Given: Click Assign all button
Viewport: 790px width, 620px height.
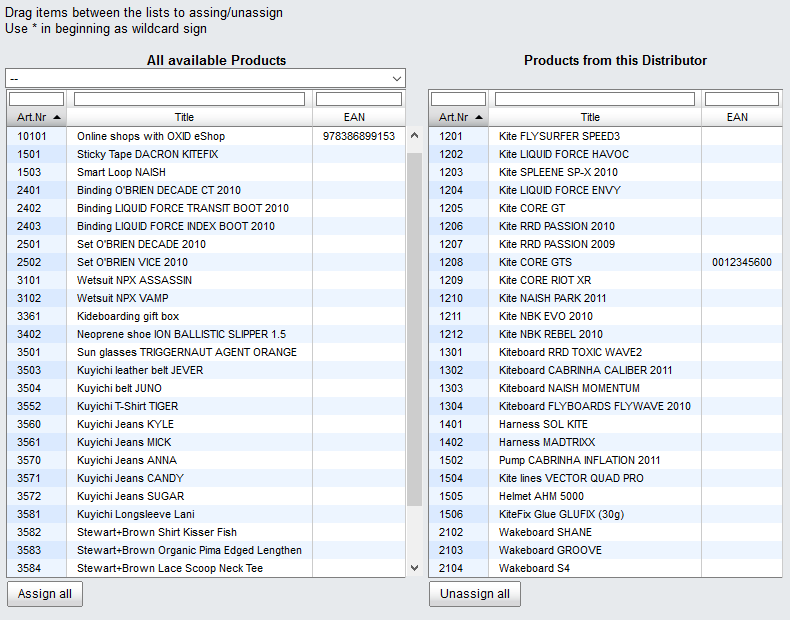Looking at the screenshot, I should tap(45, 594).
